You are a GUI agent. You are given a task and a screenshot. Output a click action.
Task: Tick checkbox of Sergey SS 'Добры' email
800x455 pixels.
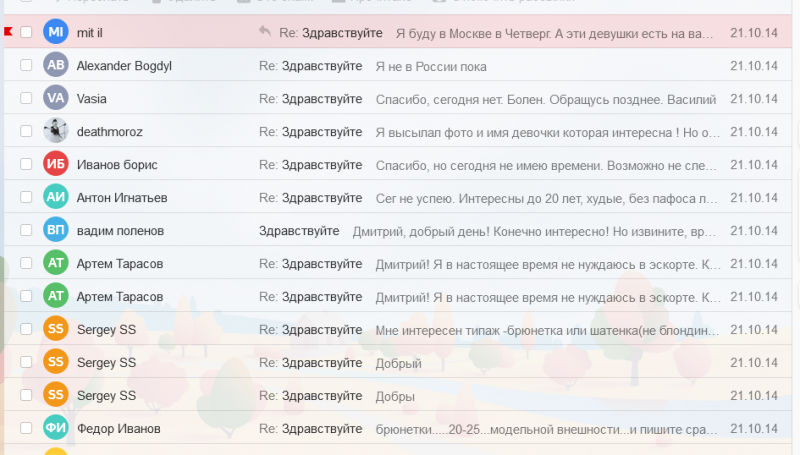[x=26, y=395]
